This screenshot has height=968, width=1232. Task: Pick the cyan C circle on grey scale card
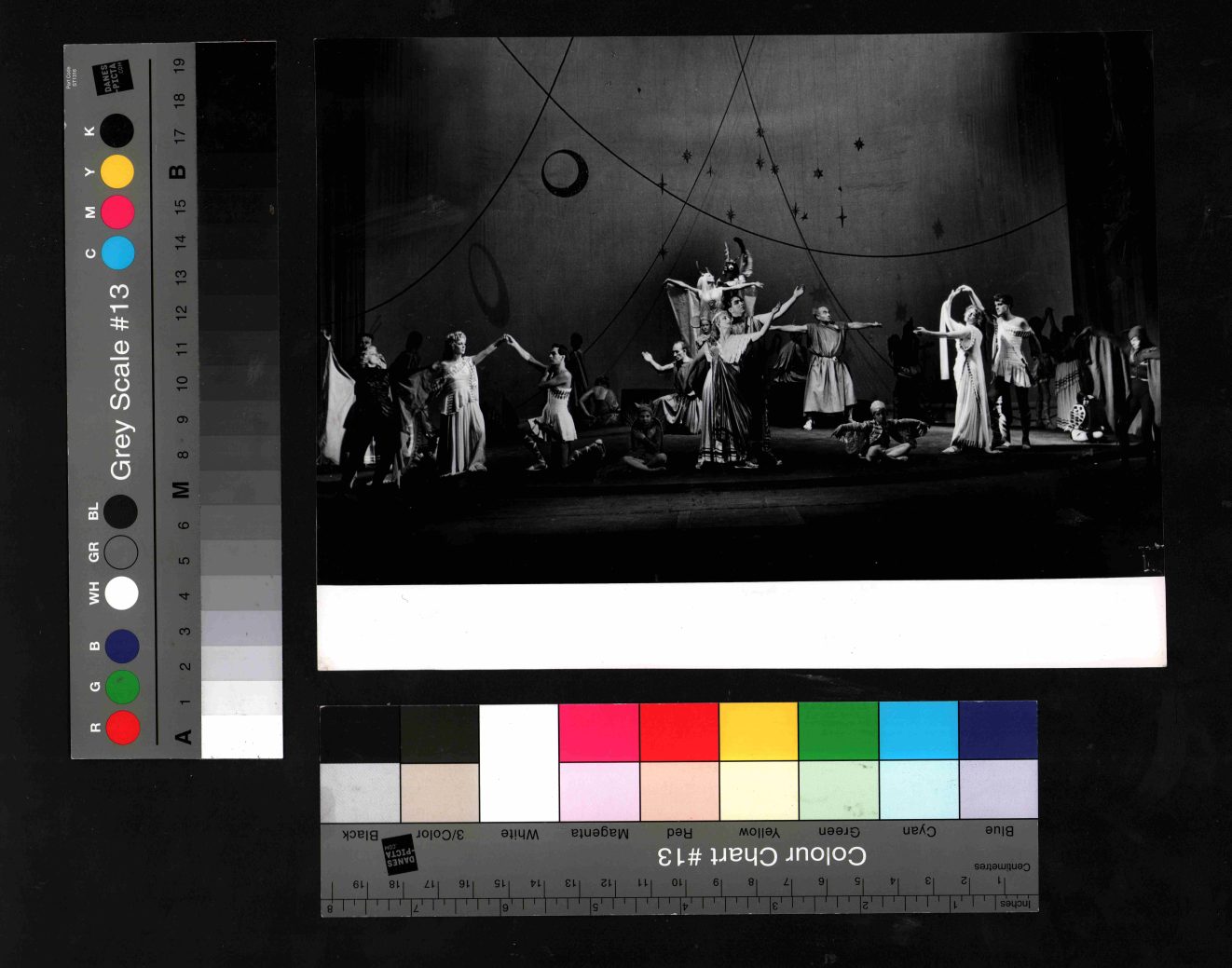tap(117, 252)
